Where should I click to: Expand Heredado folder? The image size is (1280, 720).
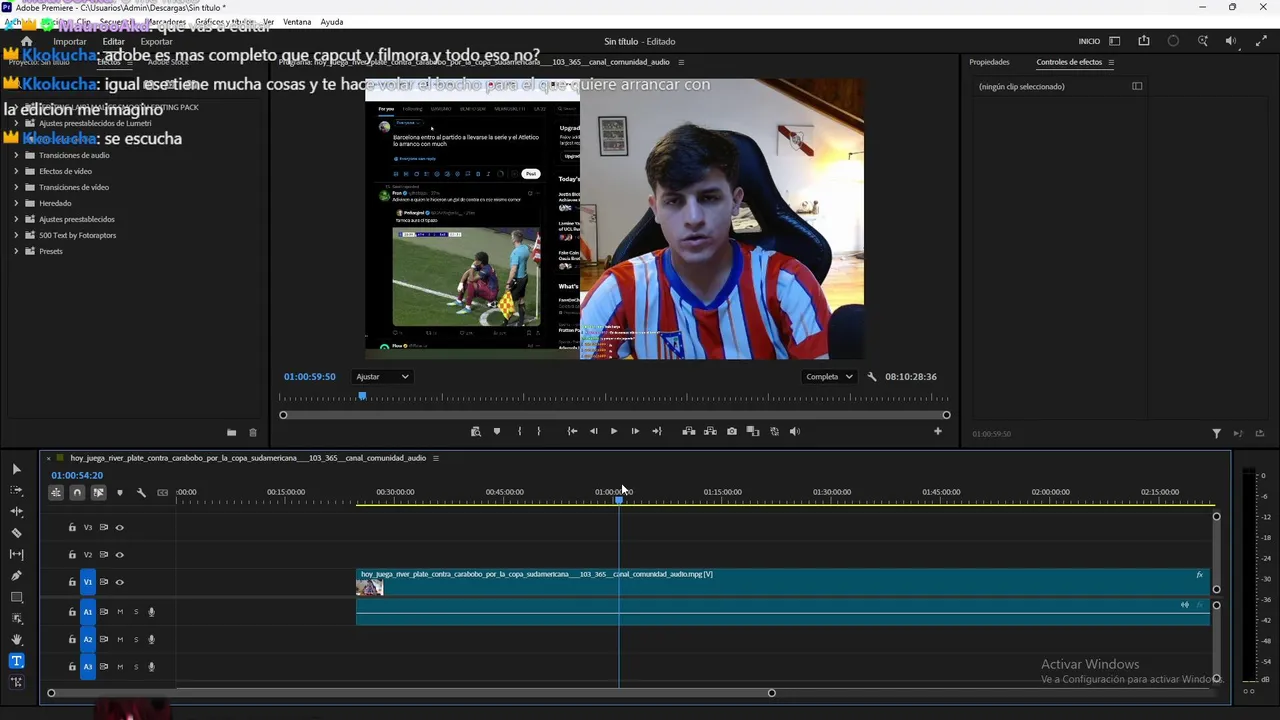click(x=16, y=203)
